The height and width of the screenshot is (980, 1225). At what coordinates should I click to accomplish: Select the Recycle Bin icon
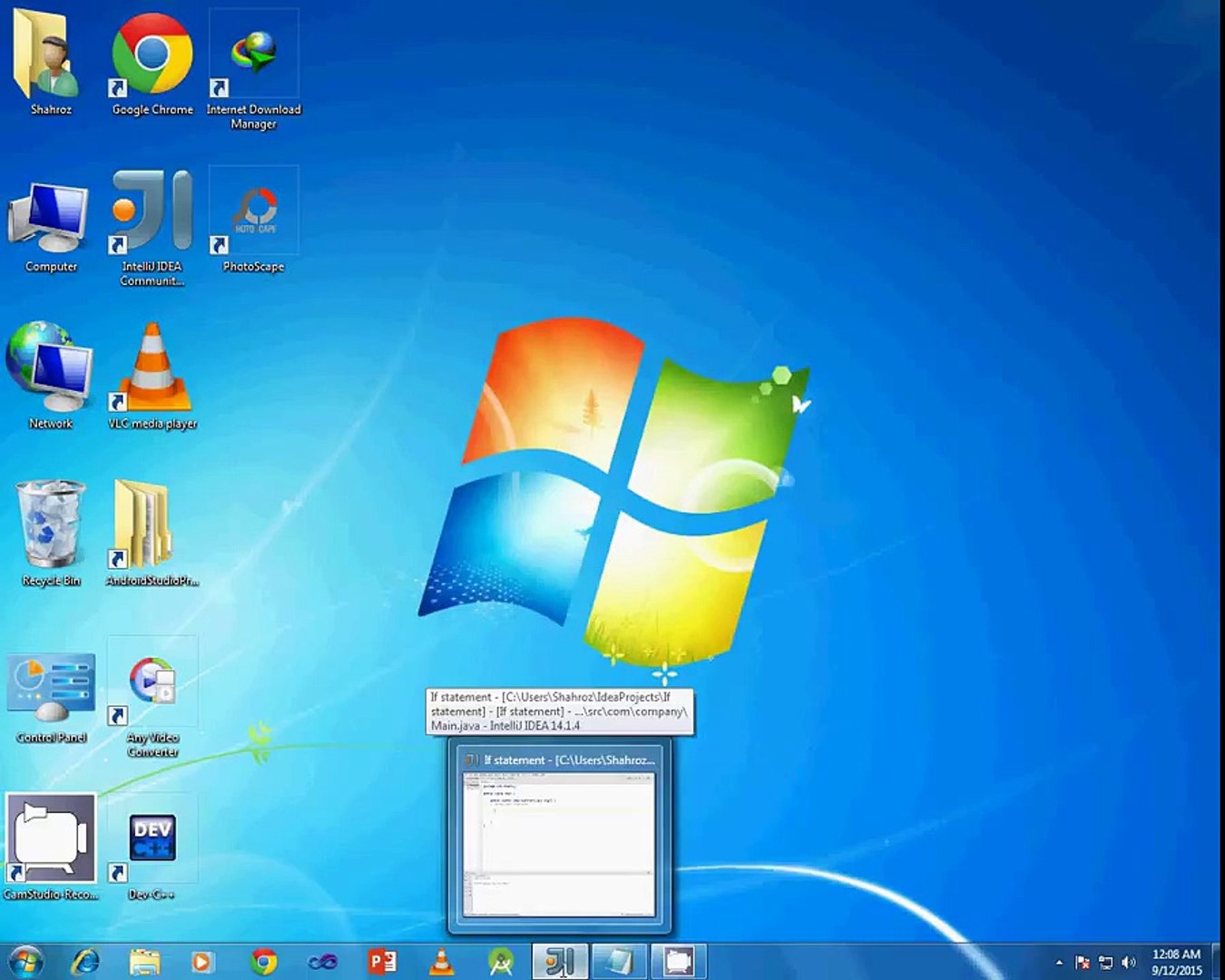tap(51, 534)
